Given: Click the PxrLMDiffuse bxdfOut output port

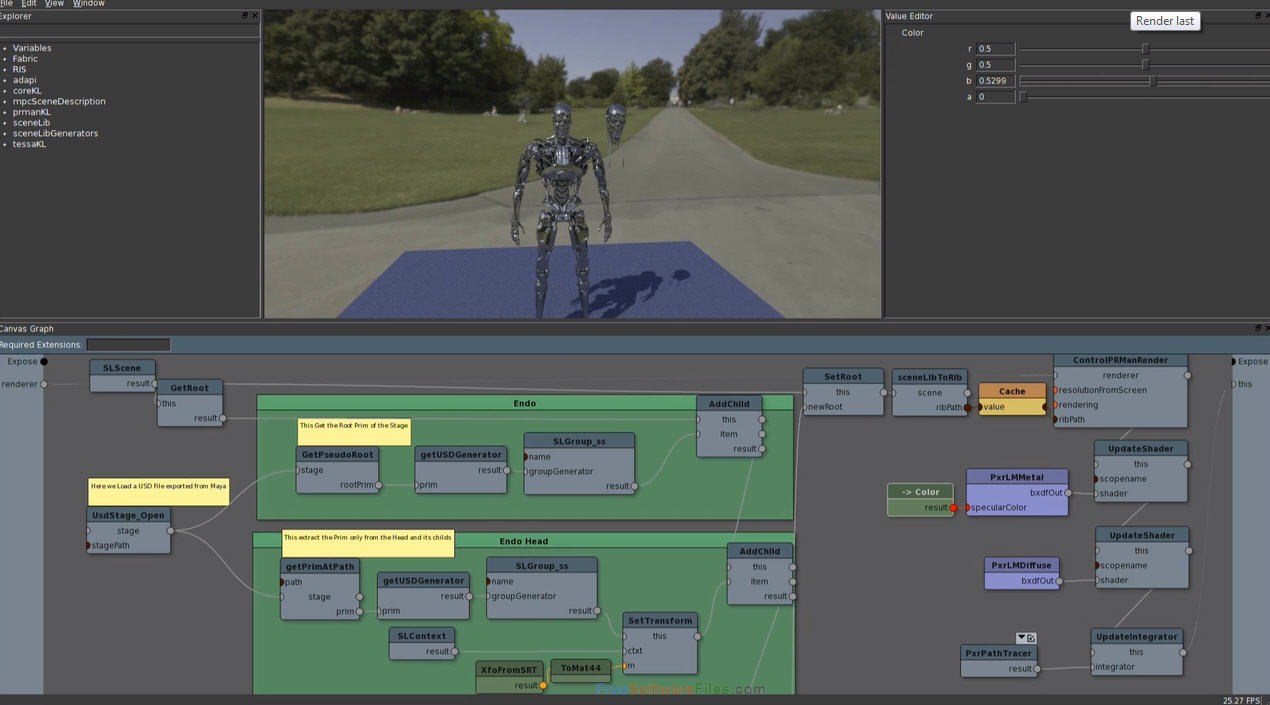Looking at the screenshot, I should point(1059,581).
